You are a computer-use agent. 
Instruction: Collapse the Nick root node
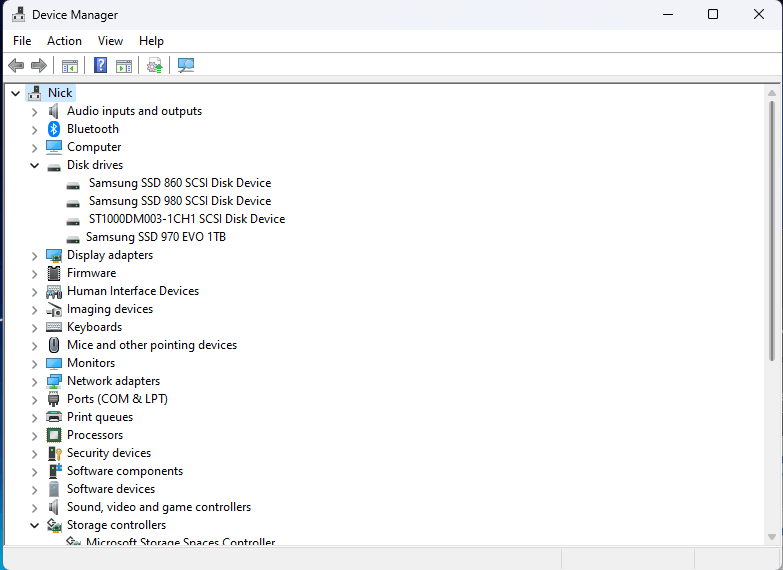click(15, 93)
